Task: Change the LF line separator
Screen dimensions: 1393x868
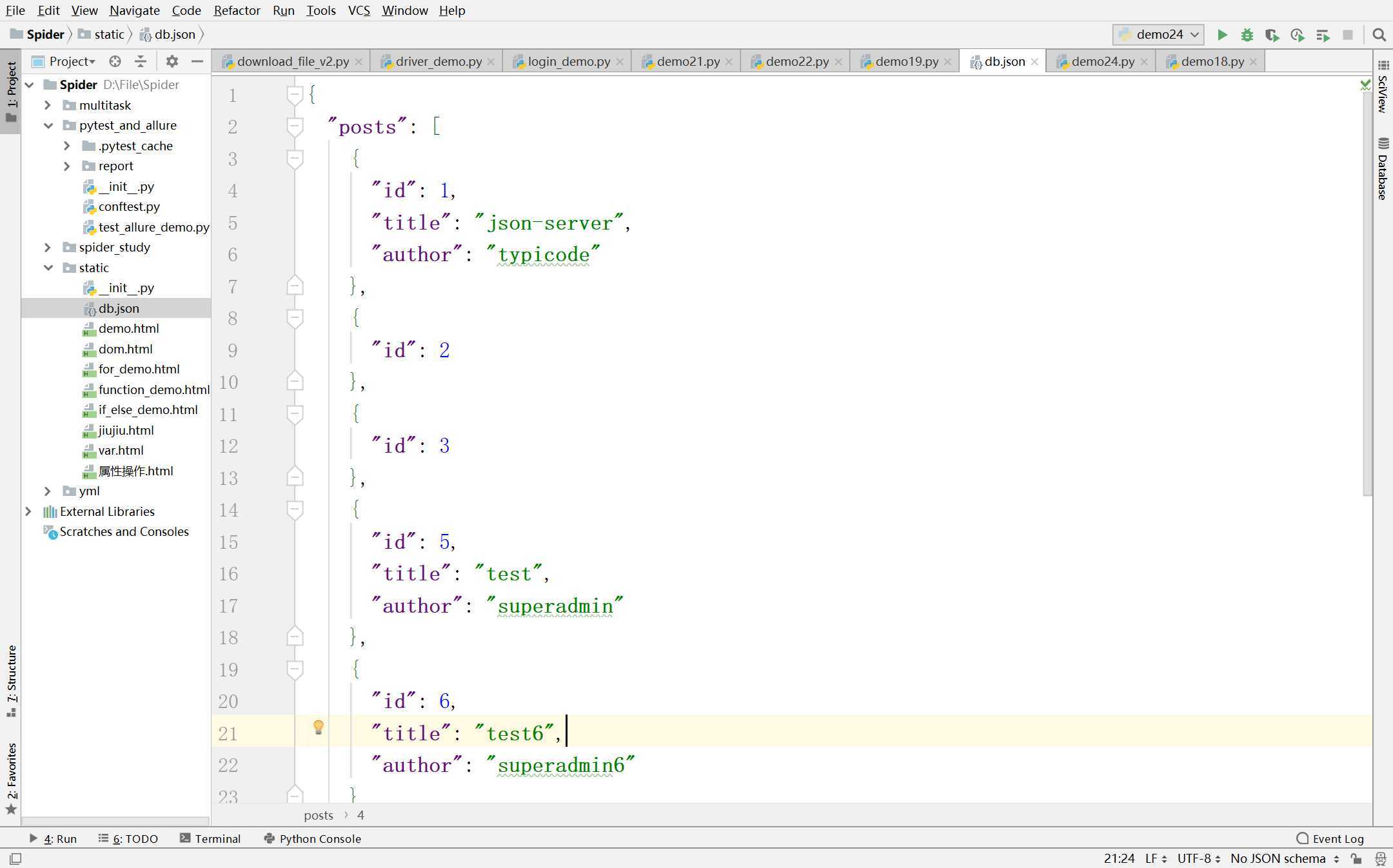Action: 1156,858
